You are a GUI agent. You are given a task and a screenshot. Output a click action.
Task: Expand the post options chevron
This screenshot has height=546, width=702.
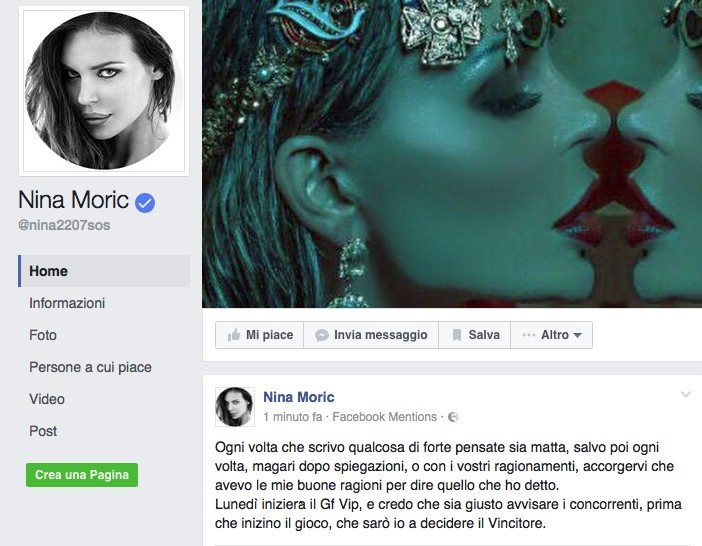686,394
